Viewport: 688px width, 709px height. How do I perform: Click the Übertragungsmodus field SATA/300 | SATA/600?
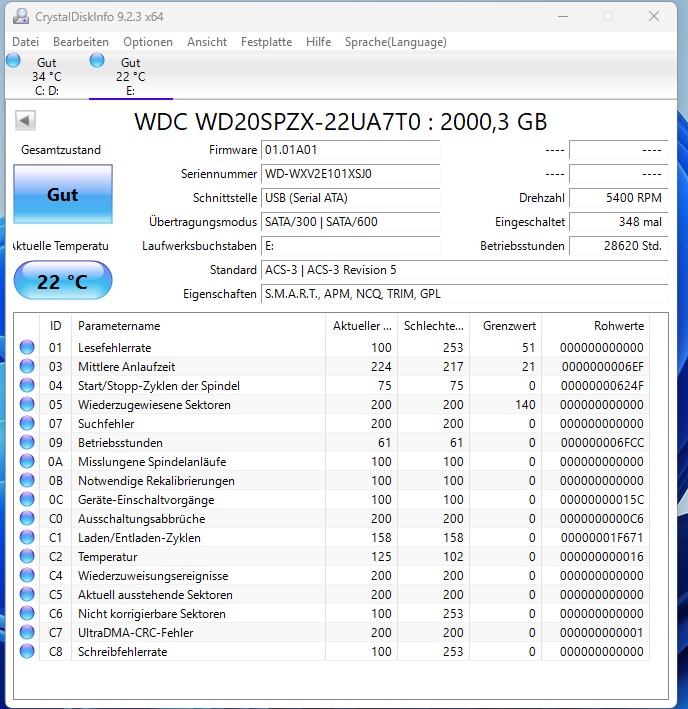click(x=350, y=222)
